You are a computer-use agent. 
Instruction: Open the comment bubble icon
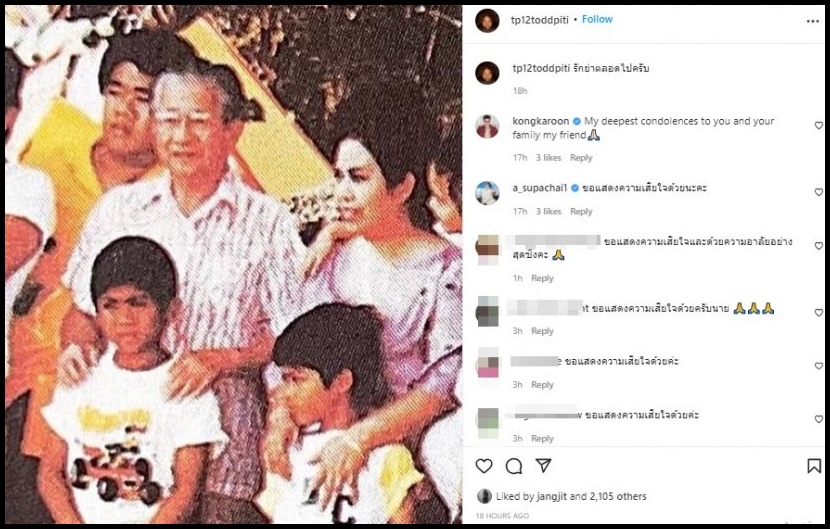[513, 466]
